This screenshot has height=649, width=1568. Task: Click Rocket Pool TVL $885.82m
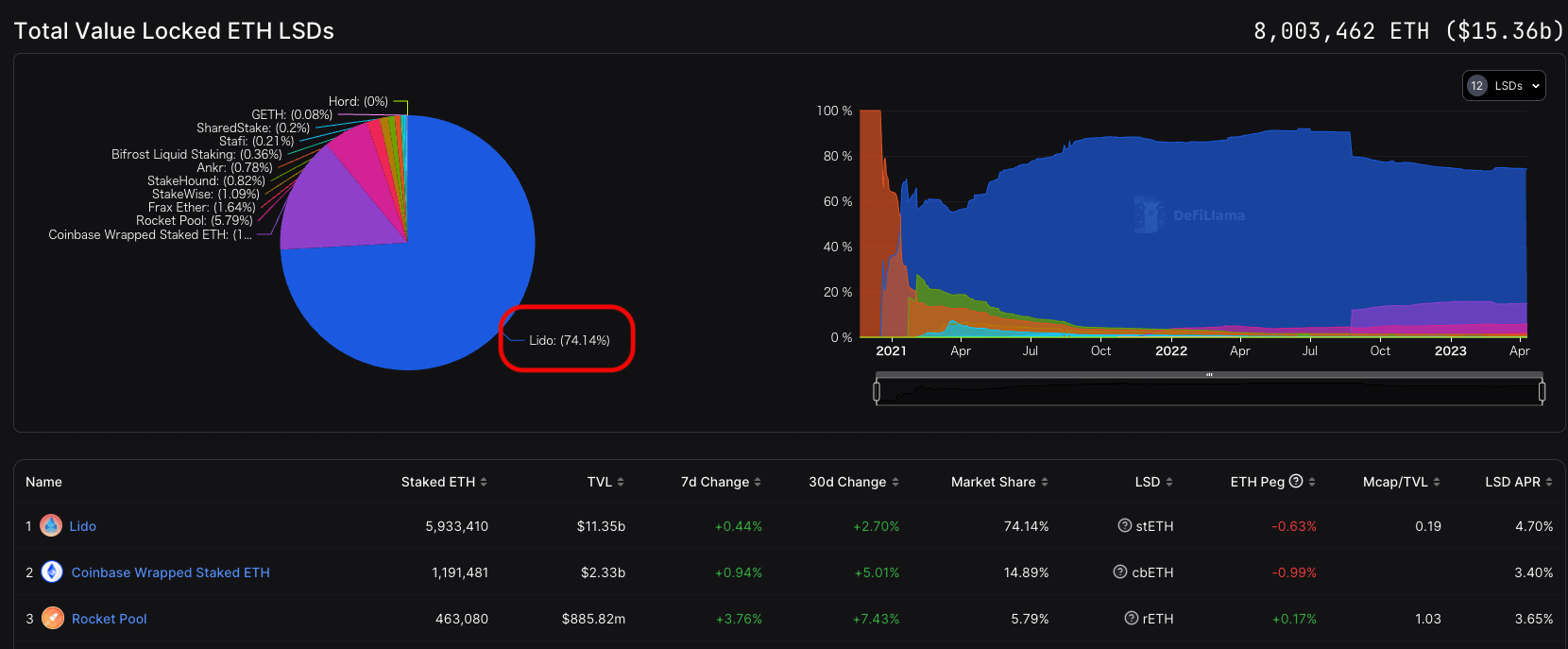point(594,619)
